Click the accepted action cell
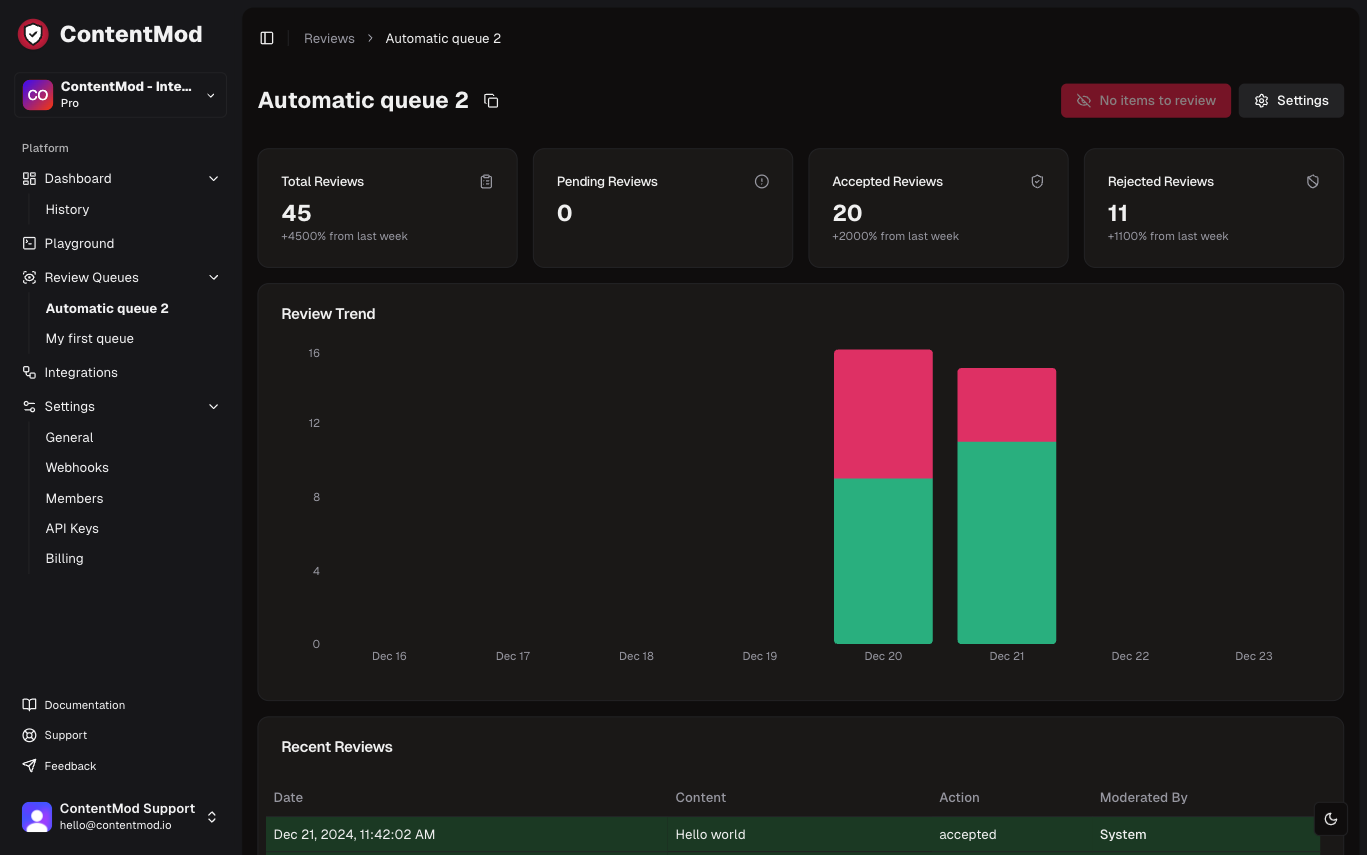 coord(968,834)
